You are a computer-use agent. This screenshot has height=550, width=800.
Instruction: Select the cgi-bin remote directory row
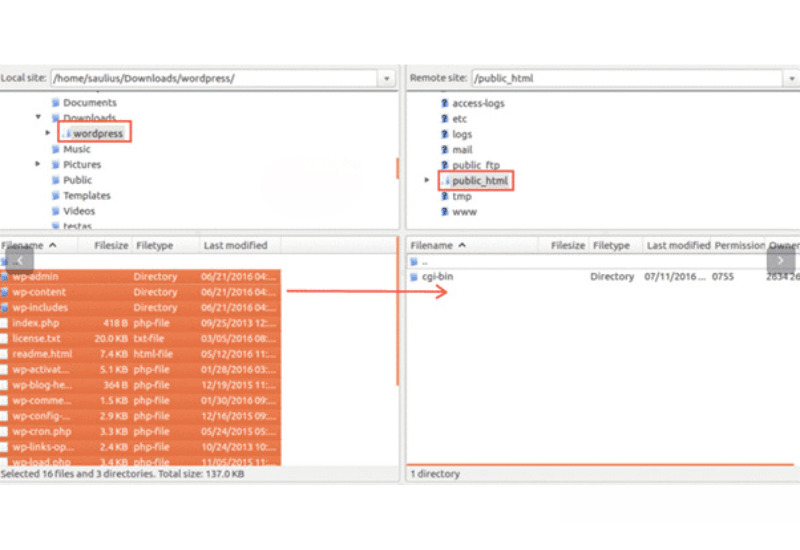pyautogui.click(x=604, y=277)
